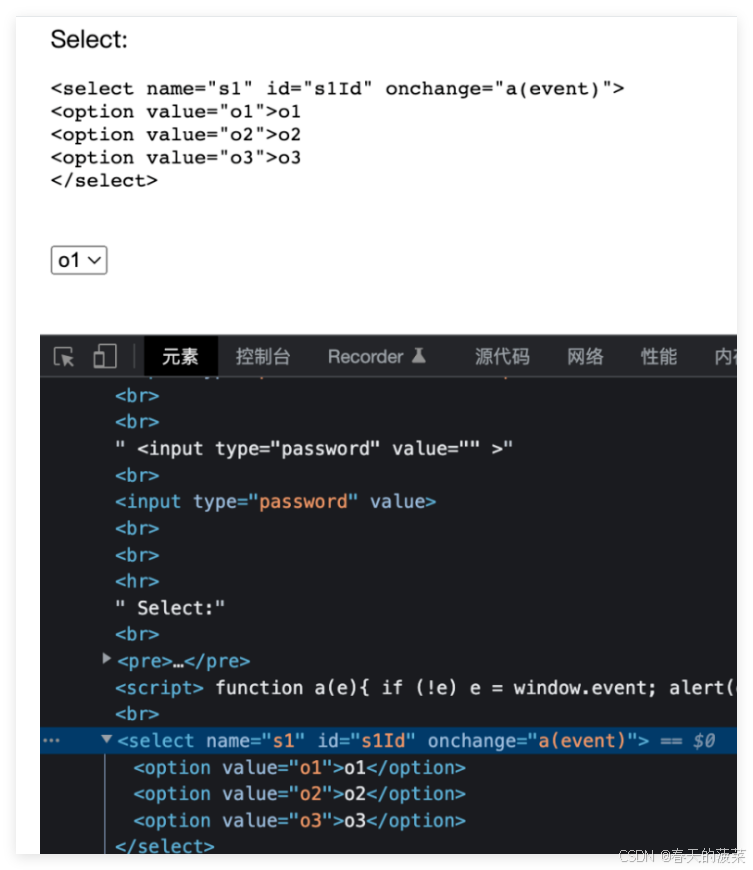The image size is (753, 870).
Task: Expand the collapsed pre element
Action: (x=107, y=659)
